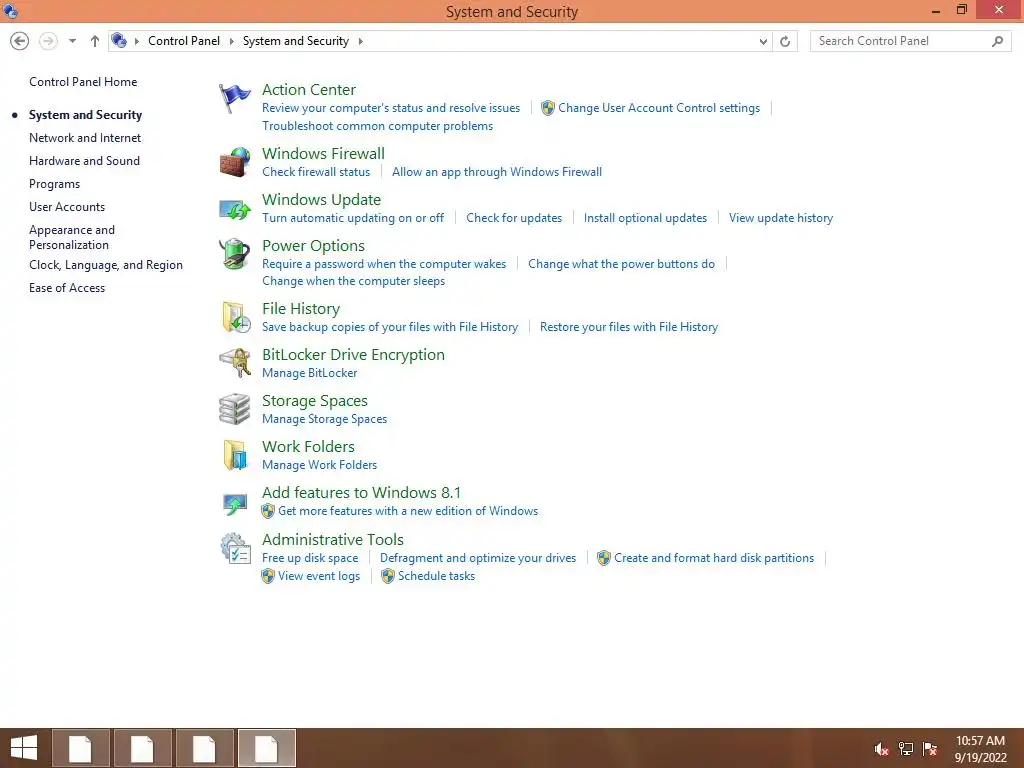
Task: Refresh the Control Panel view
Action: pyautogui.click(x=785, y=41)
